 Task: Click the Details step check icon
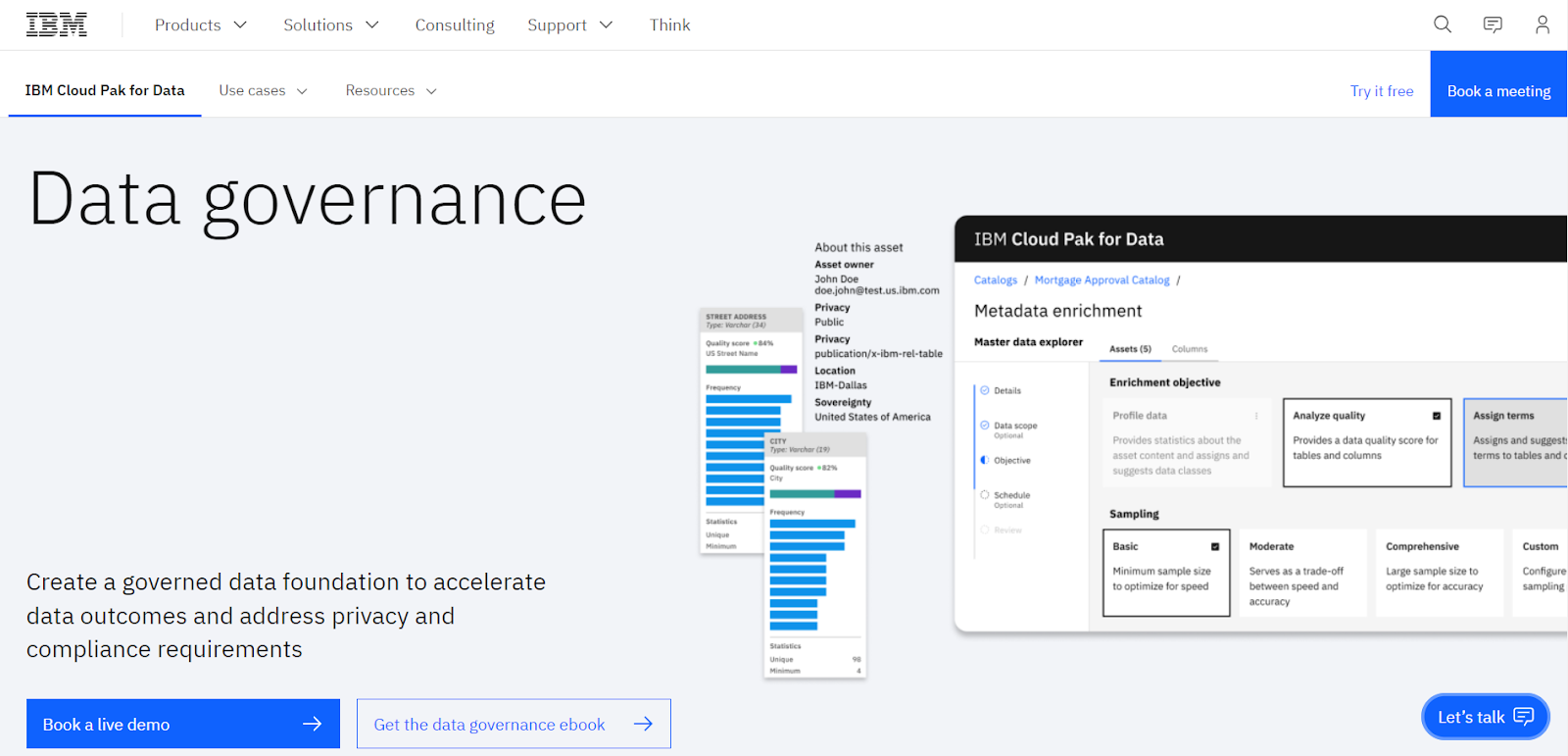pos(985,390)
